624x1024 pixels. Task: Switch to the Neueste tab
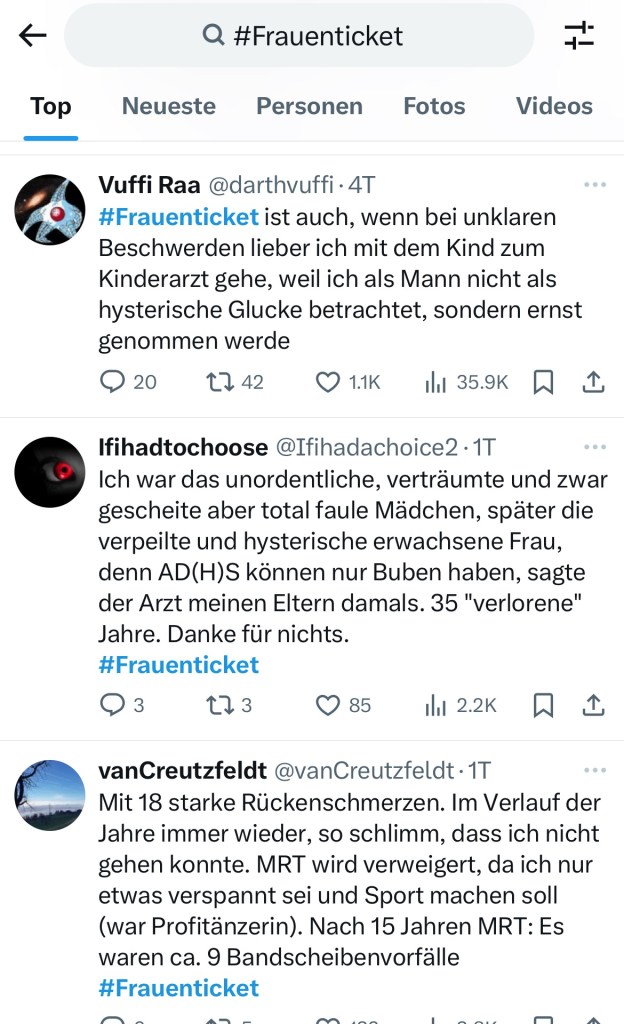[168, 106]
